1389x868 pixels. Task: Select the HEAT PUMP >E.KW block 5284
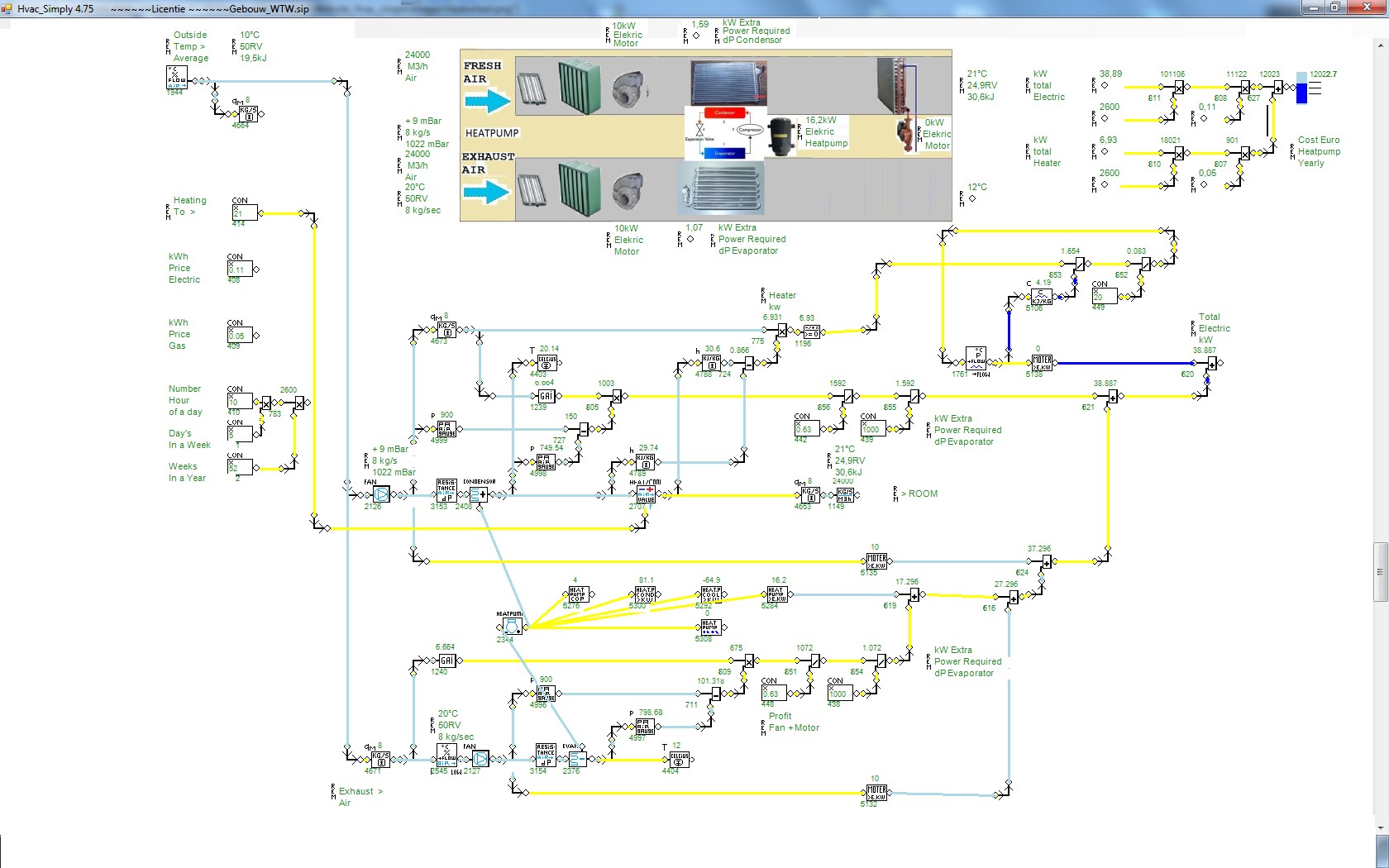tap(776, 594)
